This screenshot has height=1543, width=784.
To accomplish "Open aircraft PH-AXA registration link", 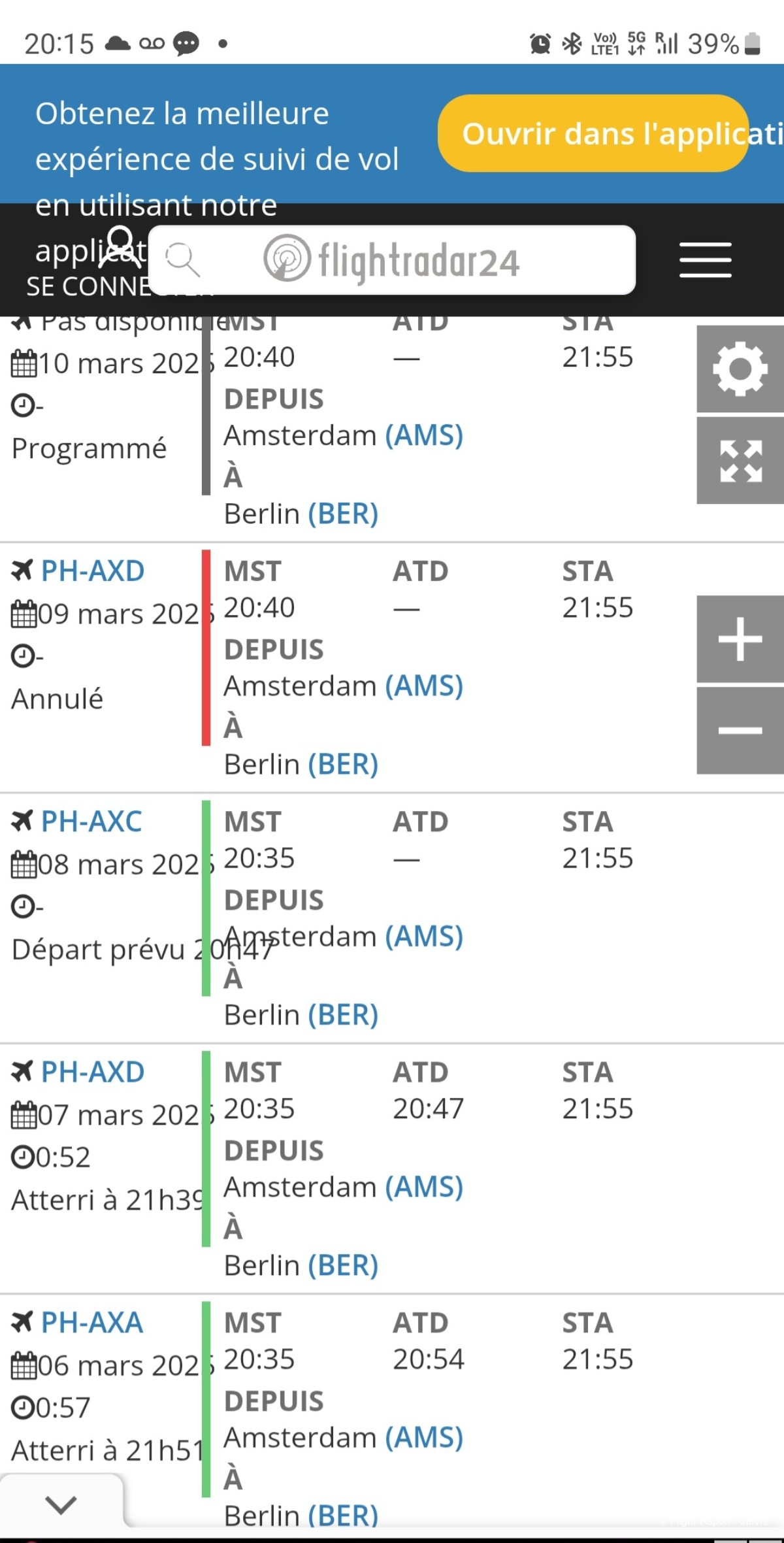I will [x=91, y=1323].
